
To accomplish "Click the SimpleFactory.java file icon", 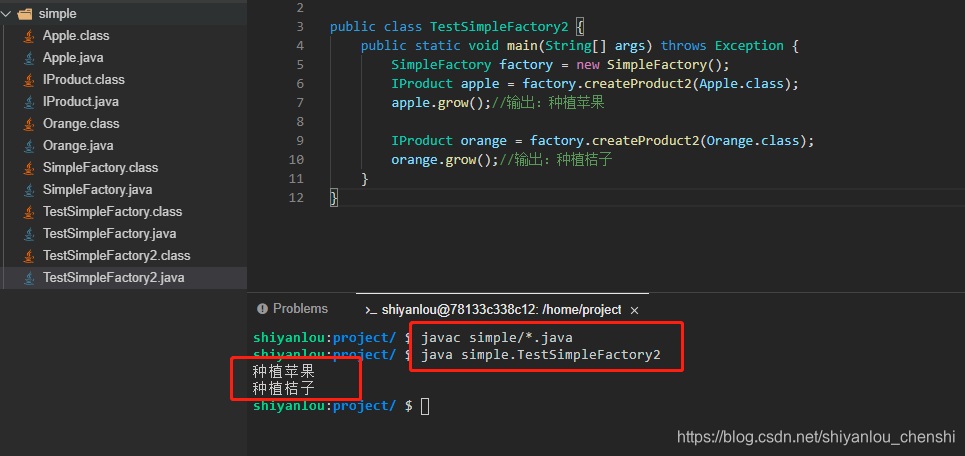I will [29, 190].
